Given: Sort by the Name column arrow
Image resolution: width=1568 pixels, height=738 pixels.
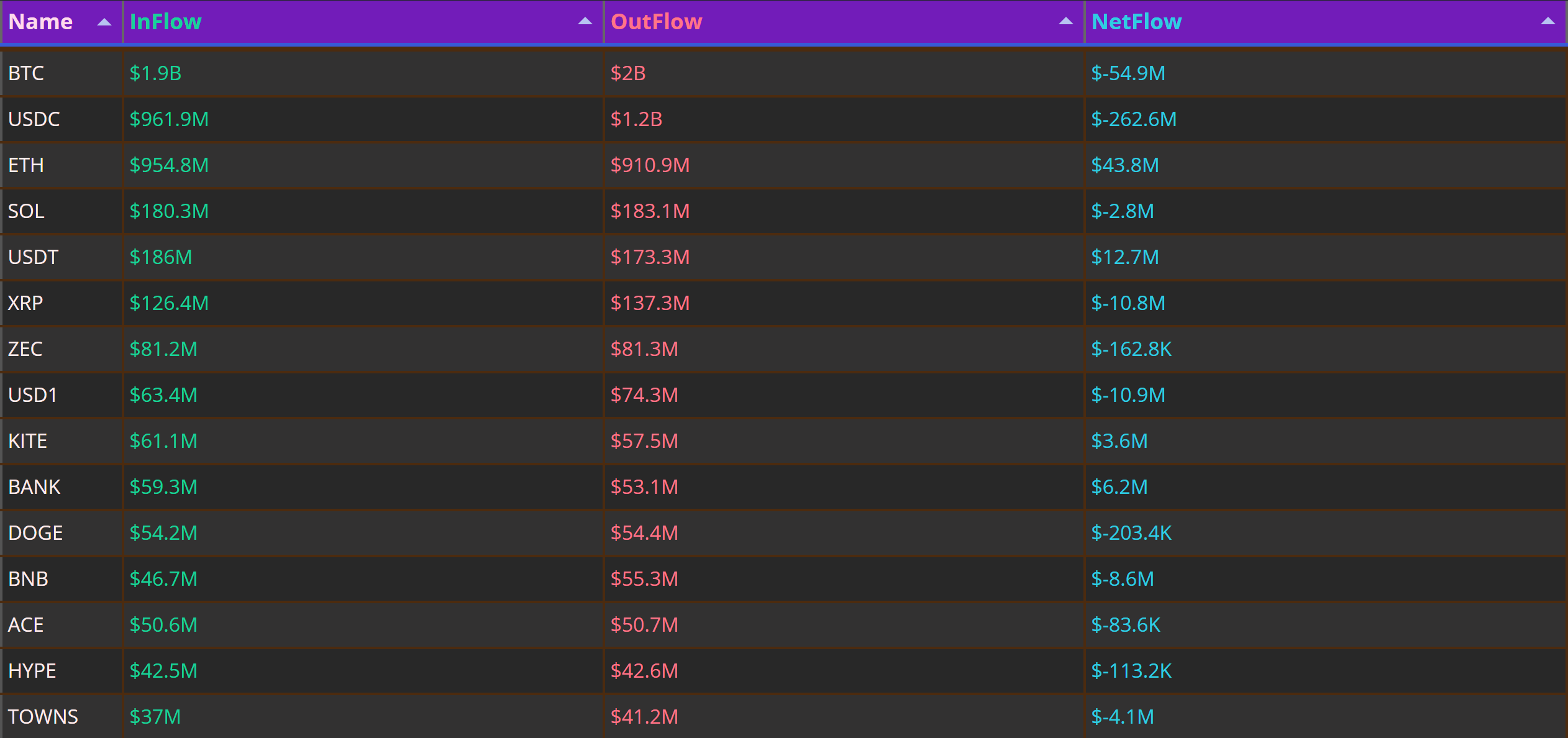Looking at the screenshot, I should [104, 22].
